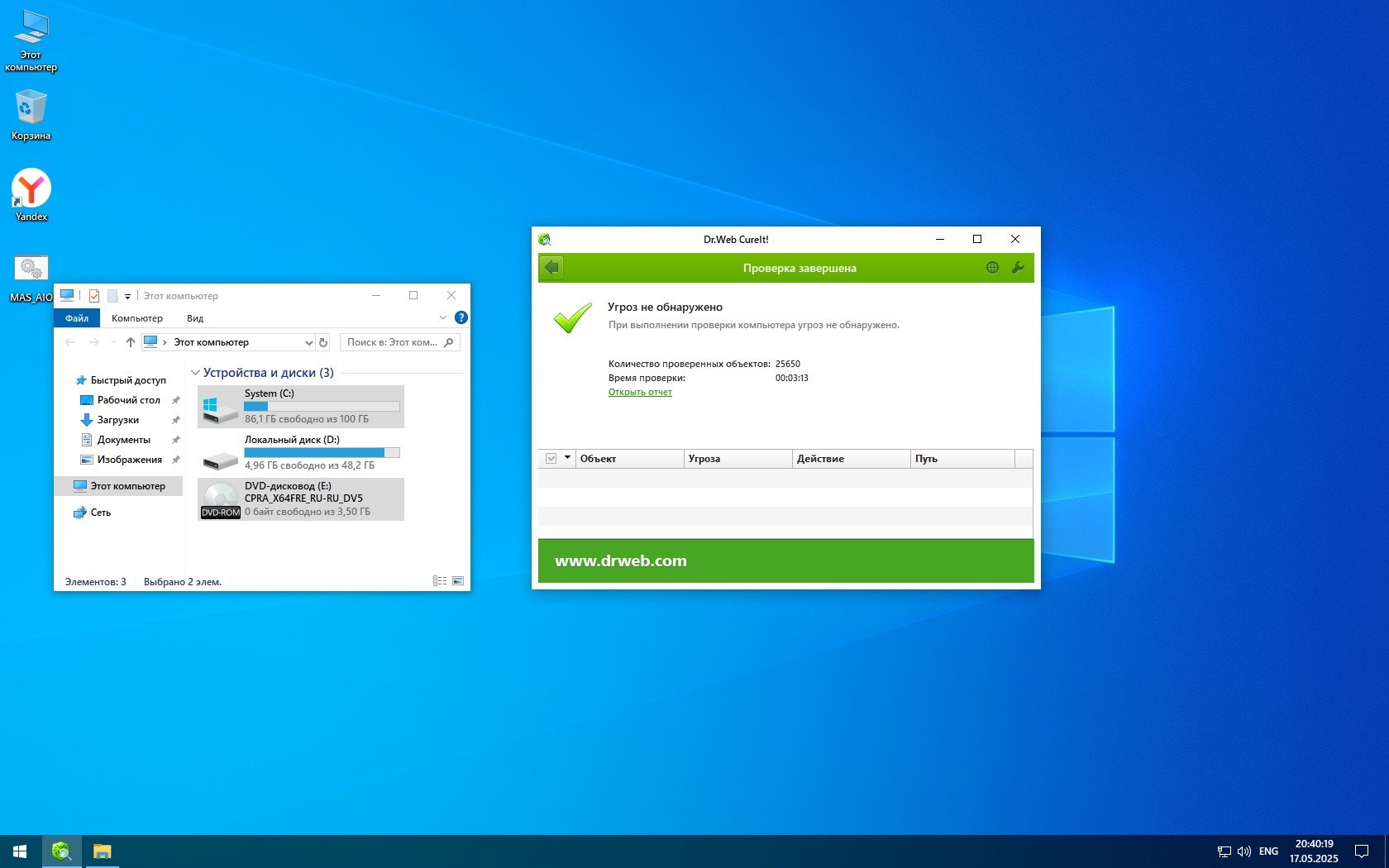Toggle the select-all checkbox in threats table

coord(551,459)
